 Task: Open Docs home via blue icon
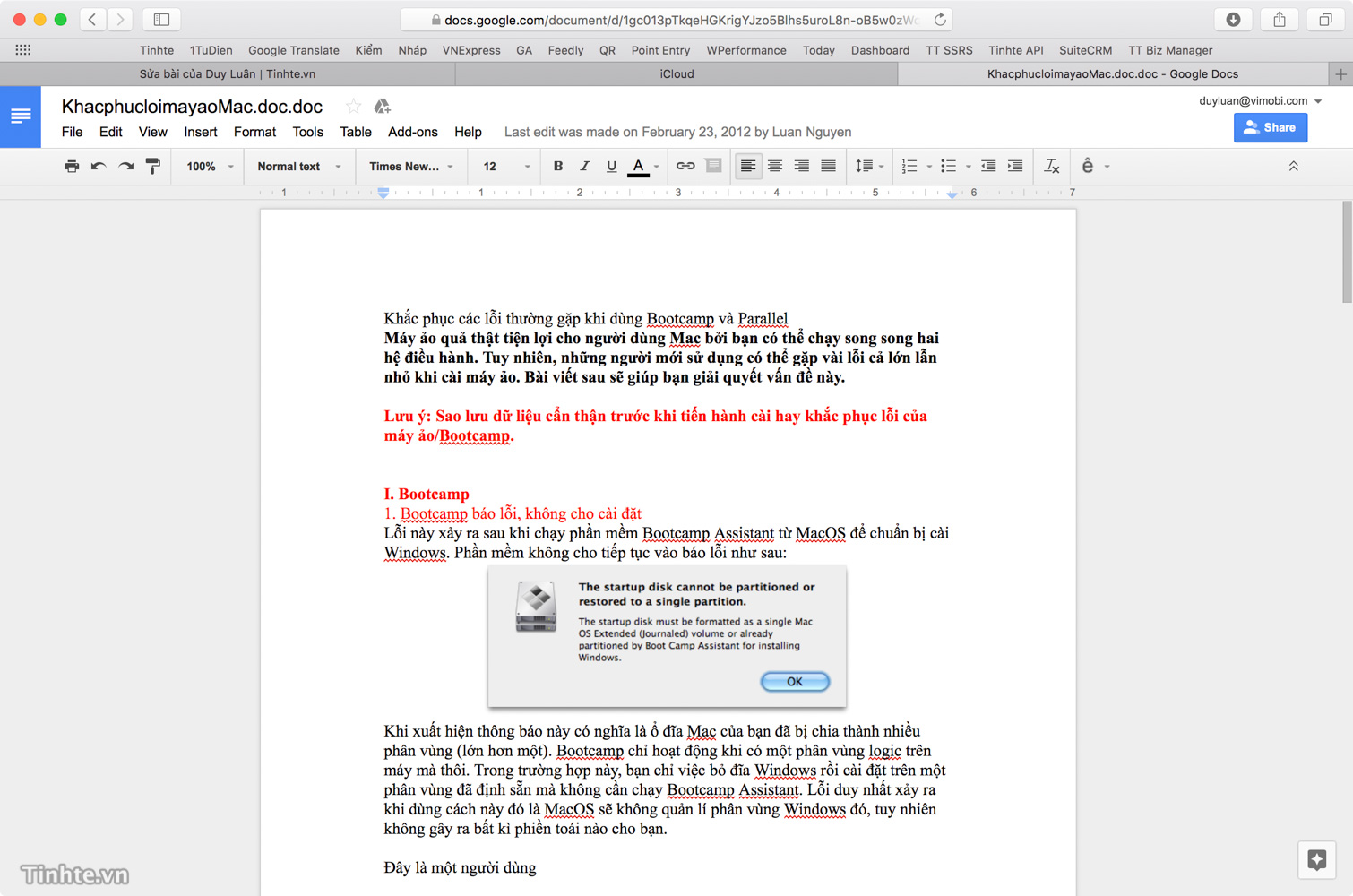(21, 116)
